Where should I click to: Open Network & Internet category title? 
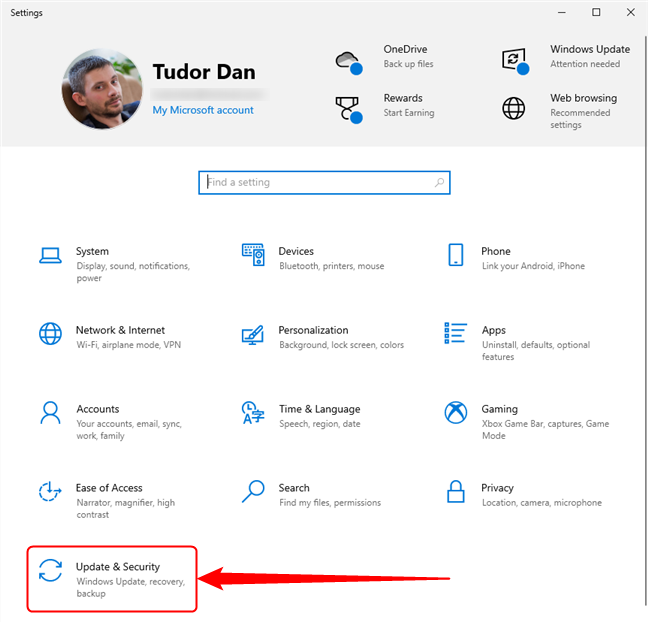[x=120, y=330]
